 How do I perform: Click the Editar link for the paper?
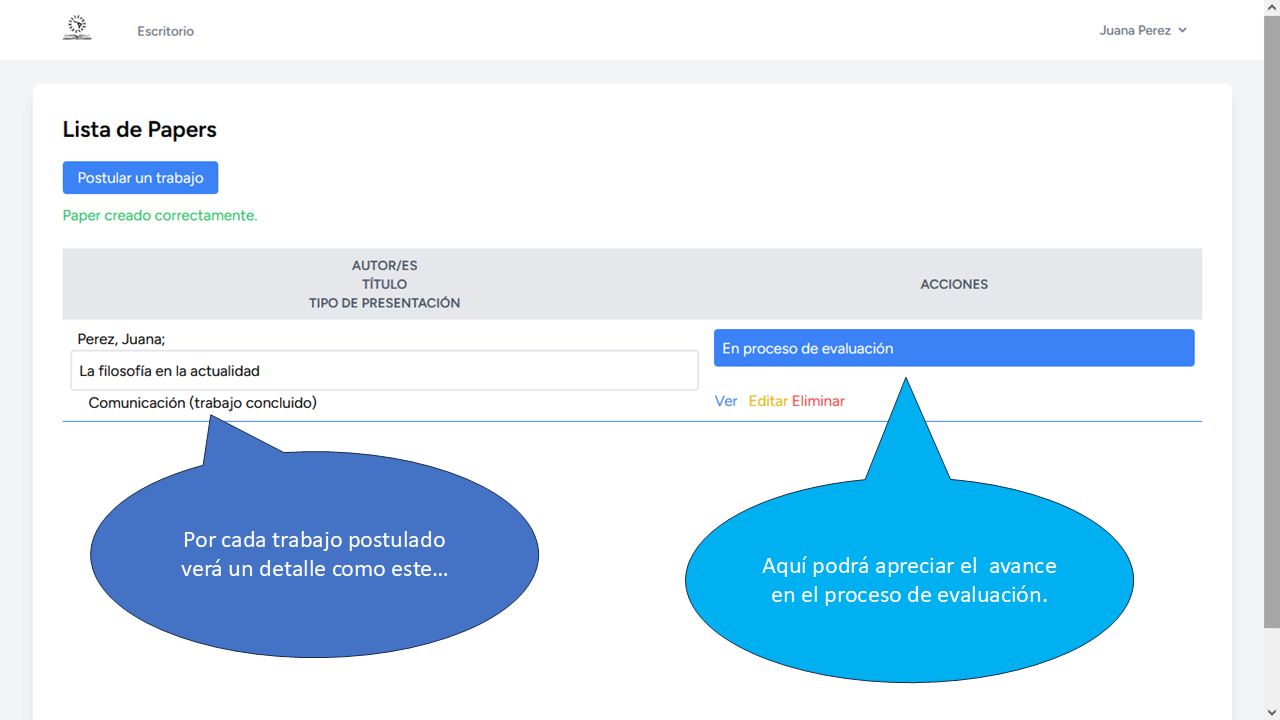pos(768,401)
